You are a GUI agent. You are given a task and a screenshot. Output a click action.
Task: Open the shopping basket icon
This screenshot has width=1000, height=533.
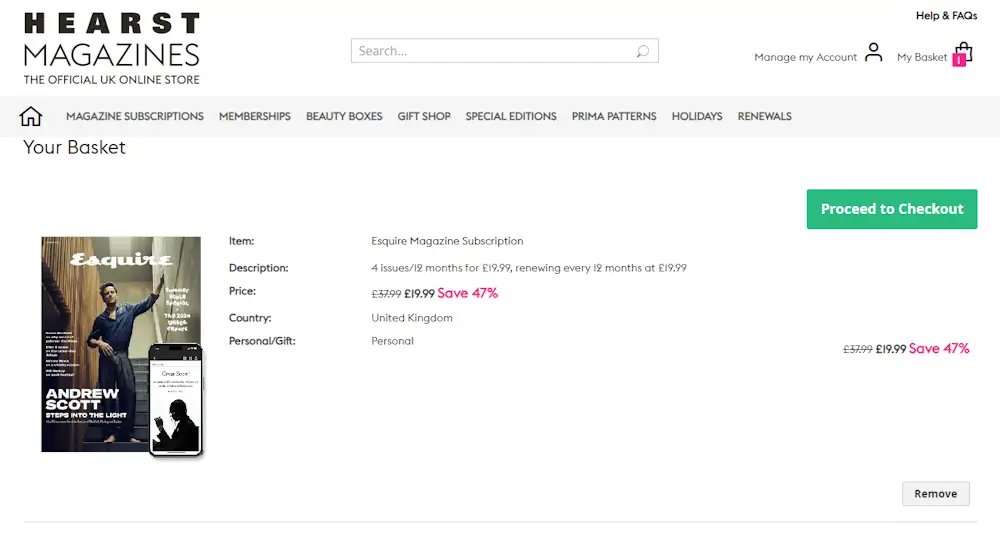pyautogui.click(x=963, y=54)
